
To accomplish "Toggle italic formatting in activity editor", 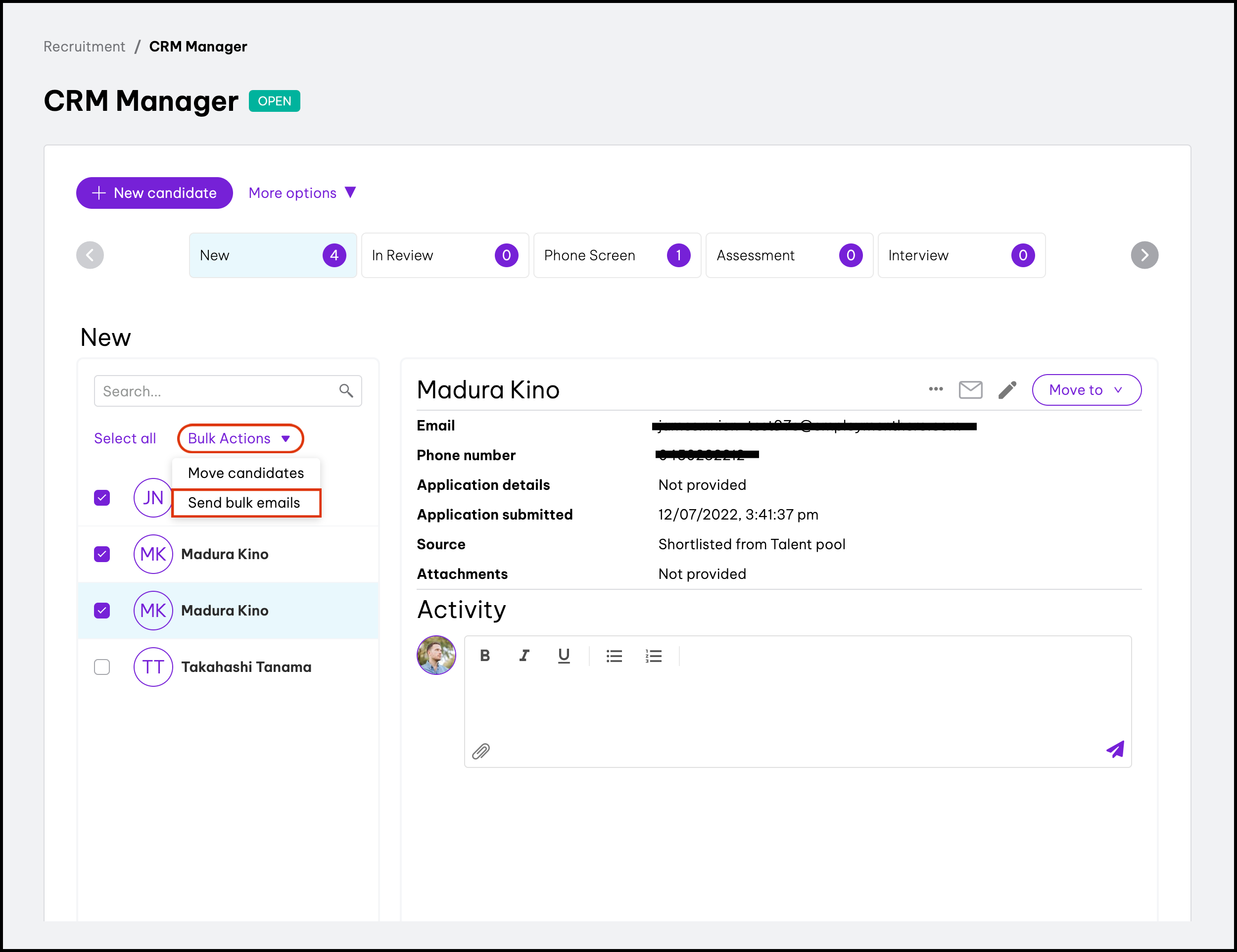I will (x=524, y=656).
